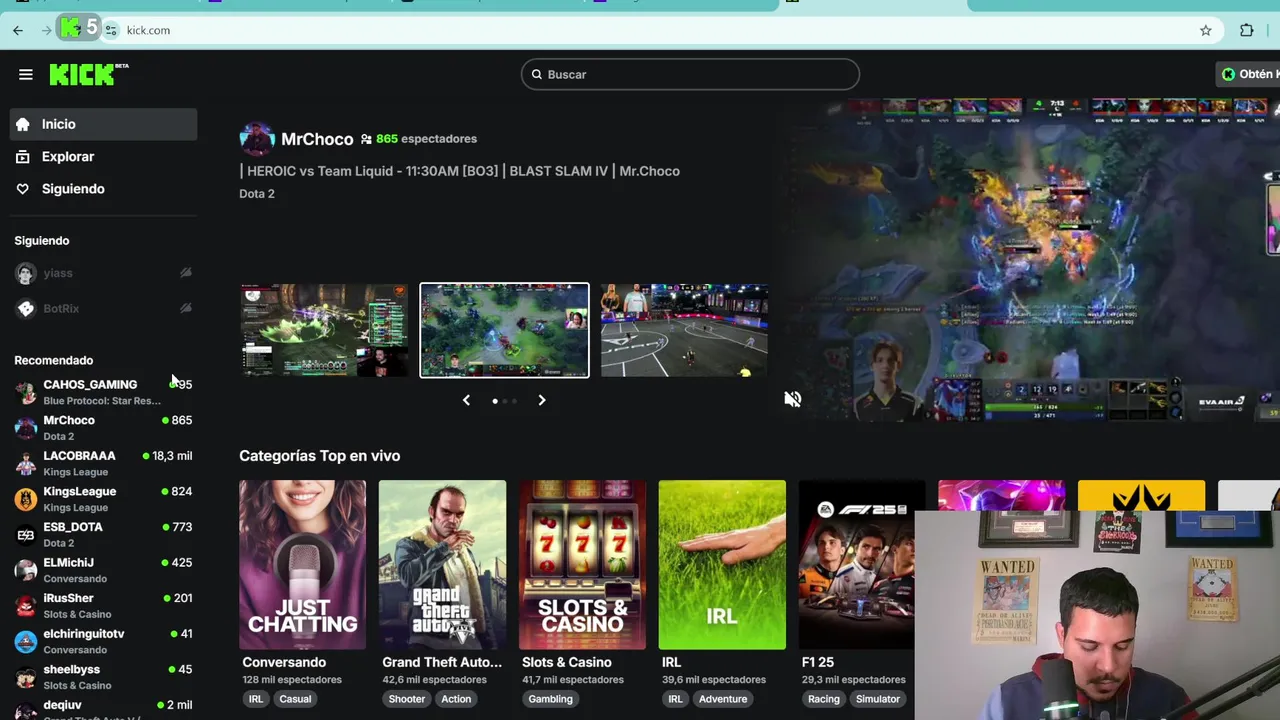Open the IRL category card
The image size is (1280, 720).
pos(722,564)
